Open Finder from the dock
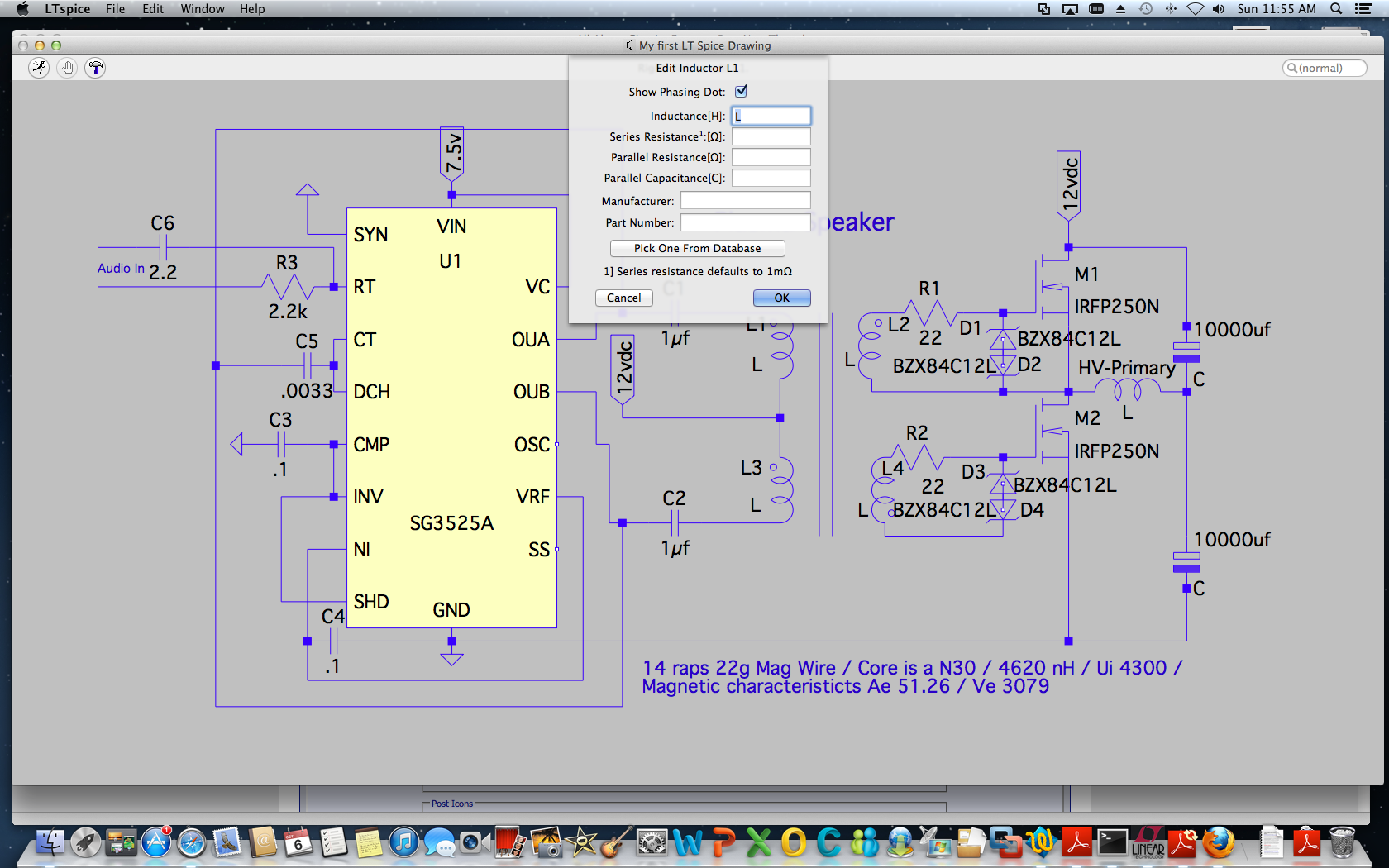The width and height of the screenshot is (1389, 868). pyautogui.click(x=50, y=842)
